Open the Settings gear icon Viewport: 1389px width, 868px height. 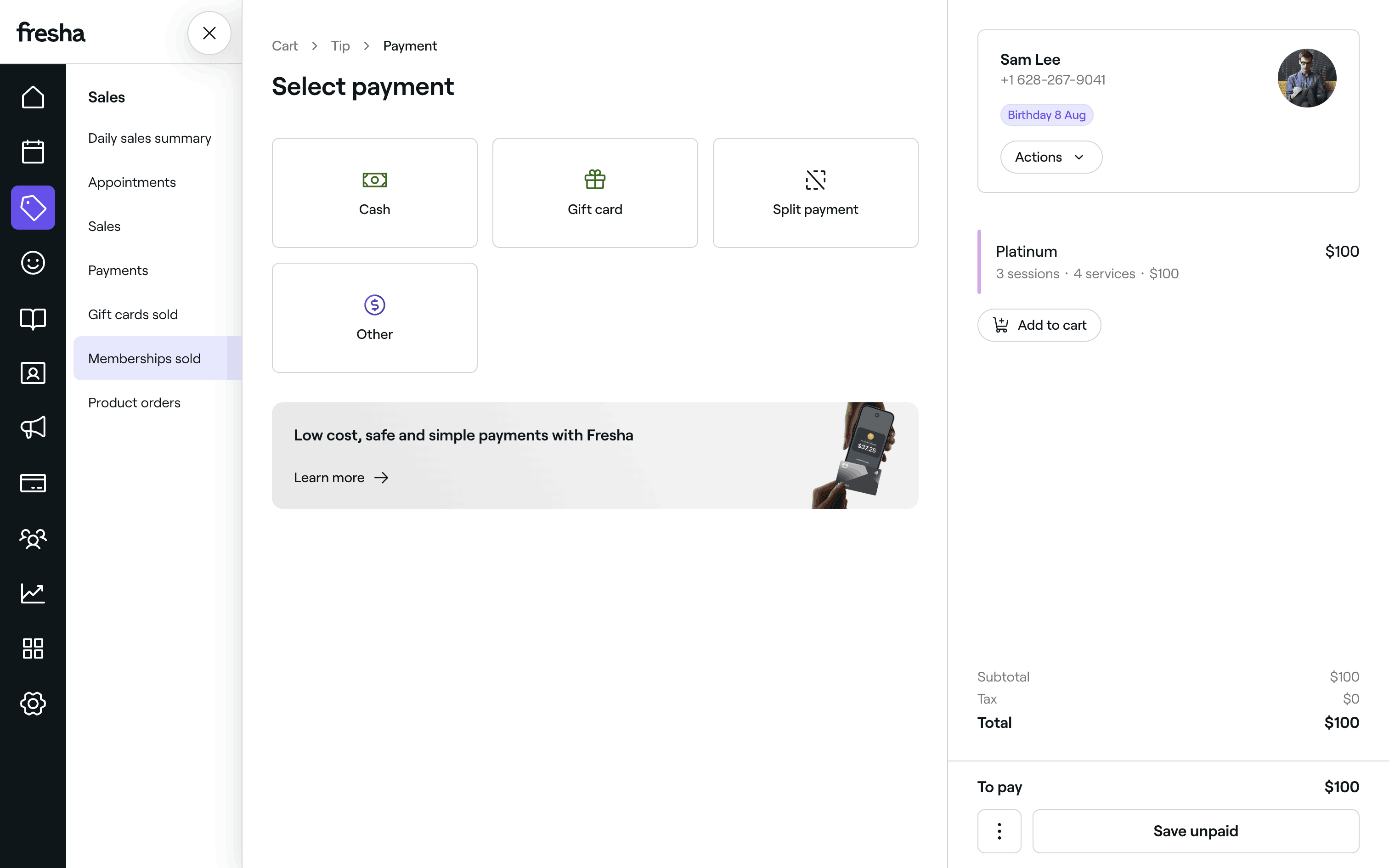click(33, 703)
